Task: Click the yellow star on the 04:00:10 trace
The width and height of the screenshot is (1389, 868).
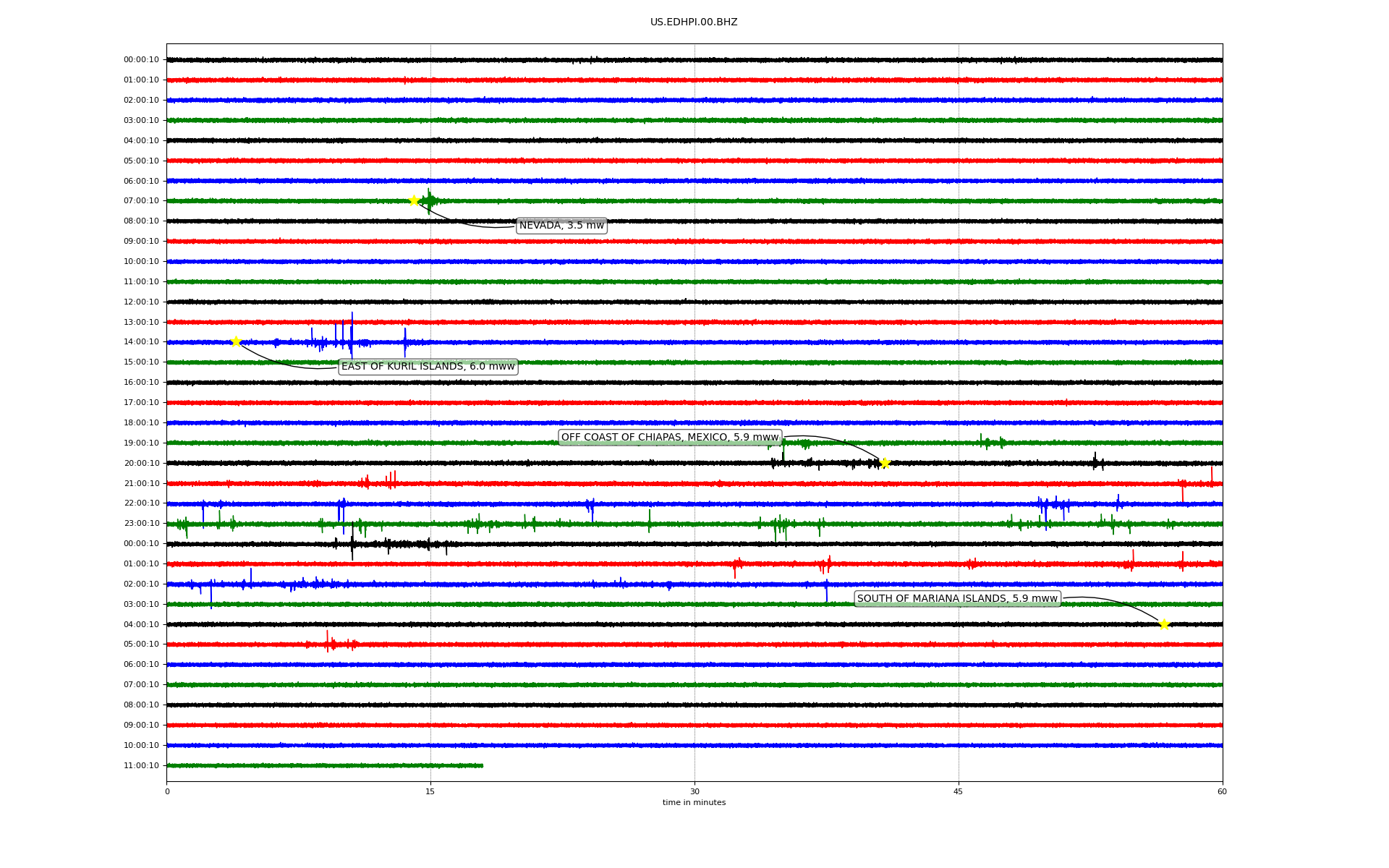Action: 1164,624
